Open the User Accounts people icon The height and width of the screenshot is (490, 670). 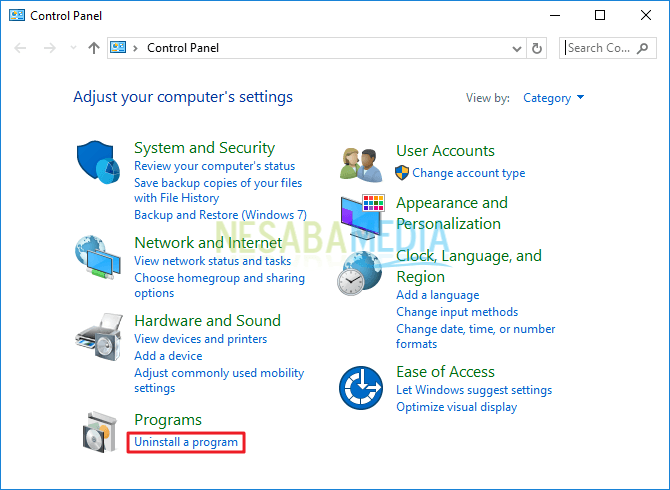[x=361, y=165]
